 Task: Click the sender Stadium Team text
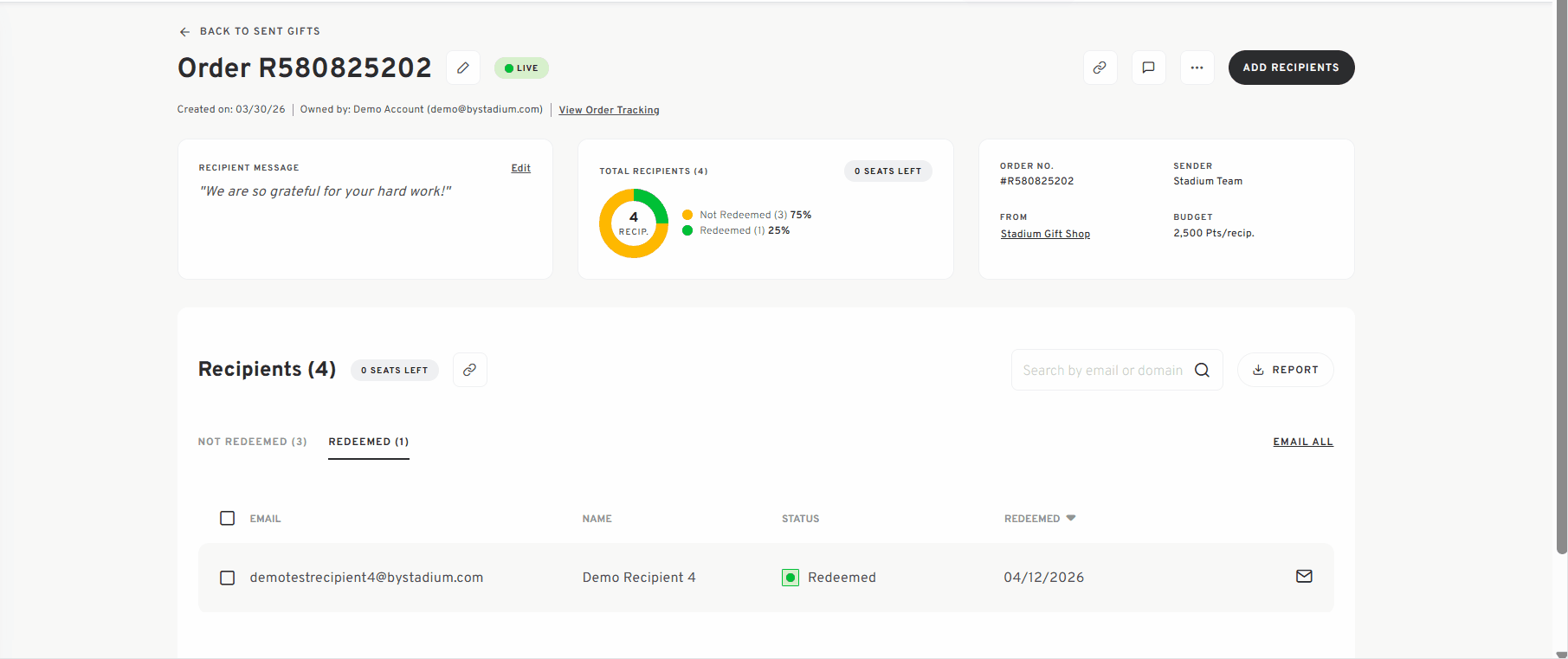[1208, 181]
